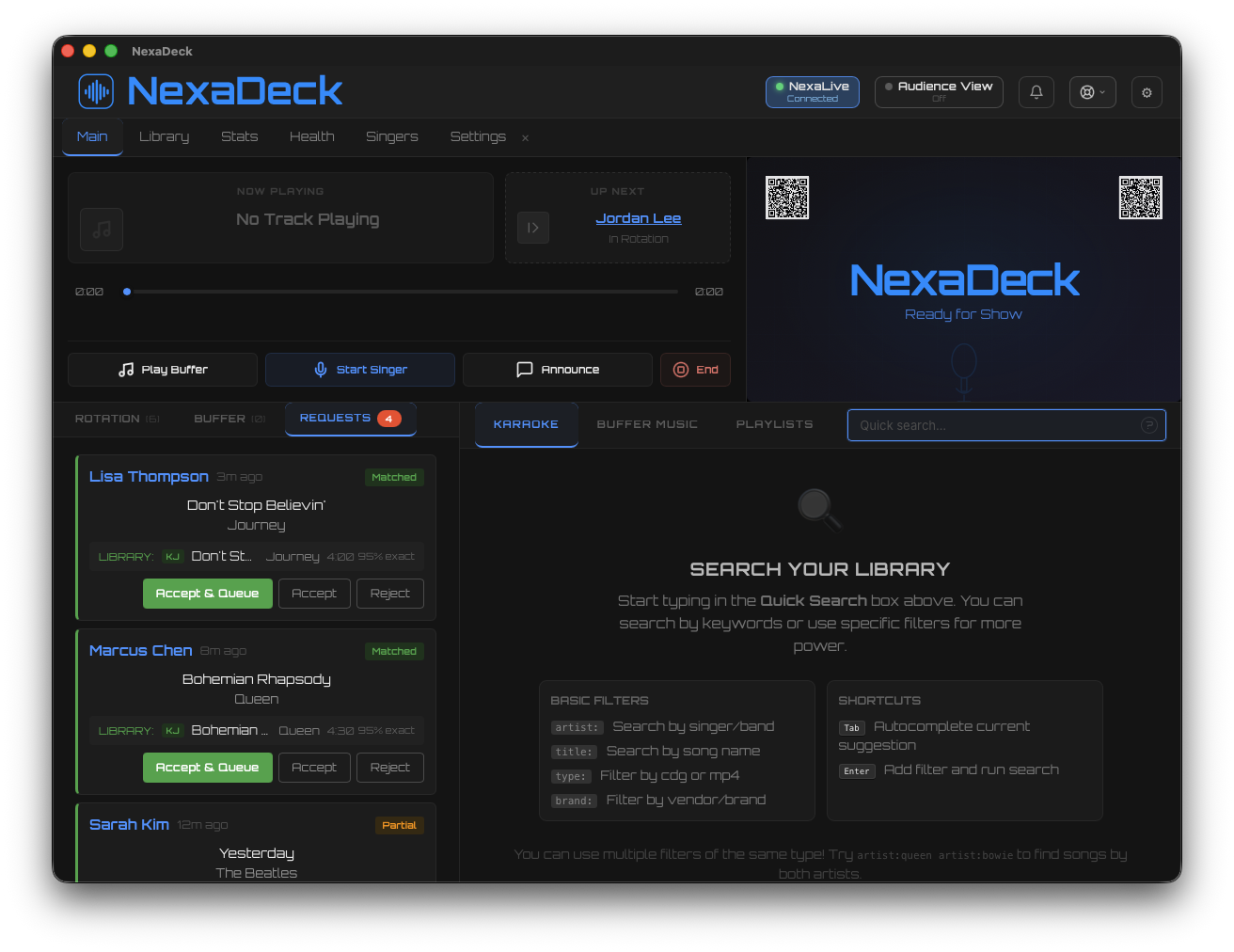The width and height of the screenshot is (1234, 952).
Task: Click the NexaDeck waveform logo icon
Action: 96,91
